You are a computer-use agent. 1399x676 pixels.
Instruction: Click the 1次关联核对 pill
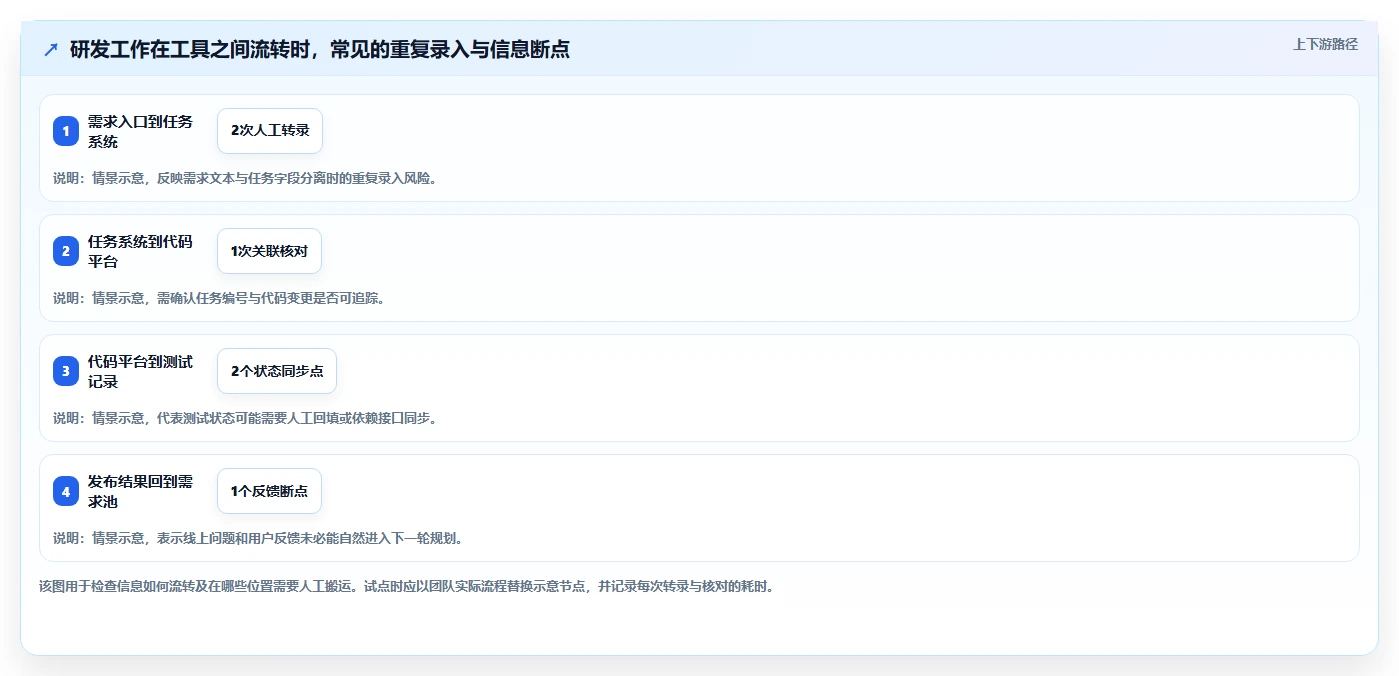(269, 251)
